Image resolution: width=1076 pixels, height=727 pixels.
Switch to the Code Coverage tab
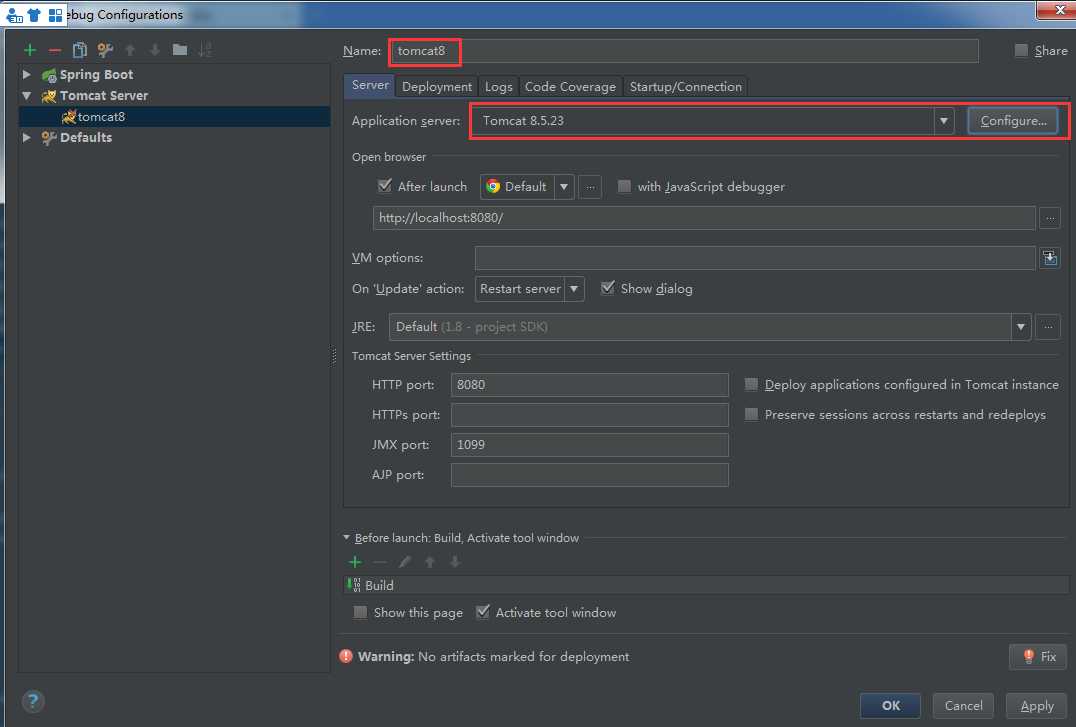pos(570,86)
